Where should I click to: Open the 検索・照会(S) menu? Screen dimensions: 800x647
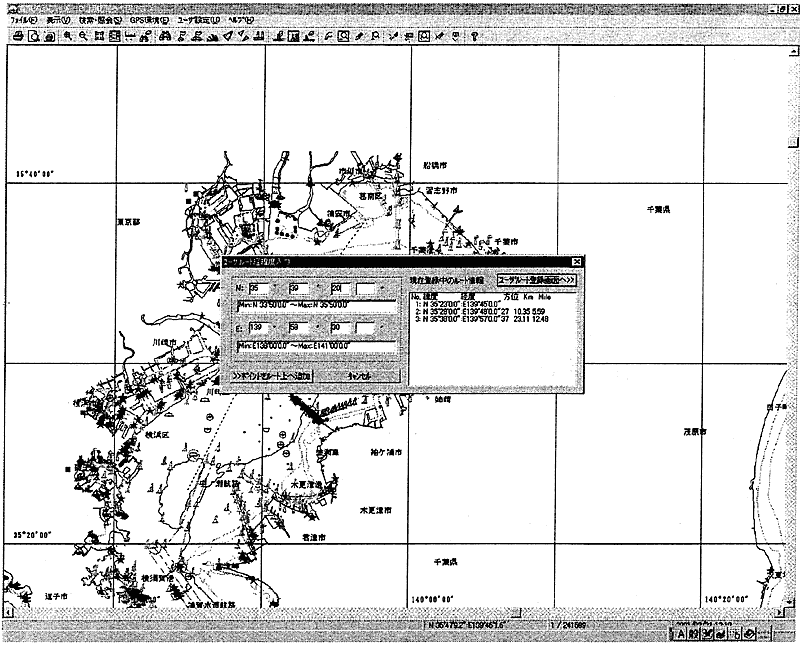coord(101,20)
